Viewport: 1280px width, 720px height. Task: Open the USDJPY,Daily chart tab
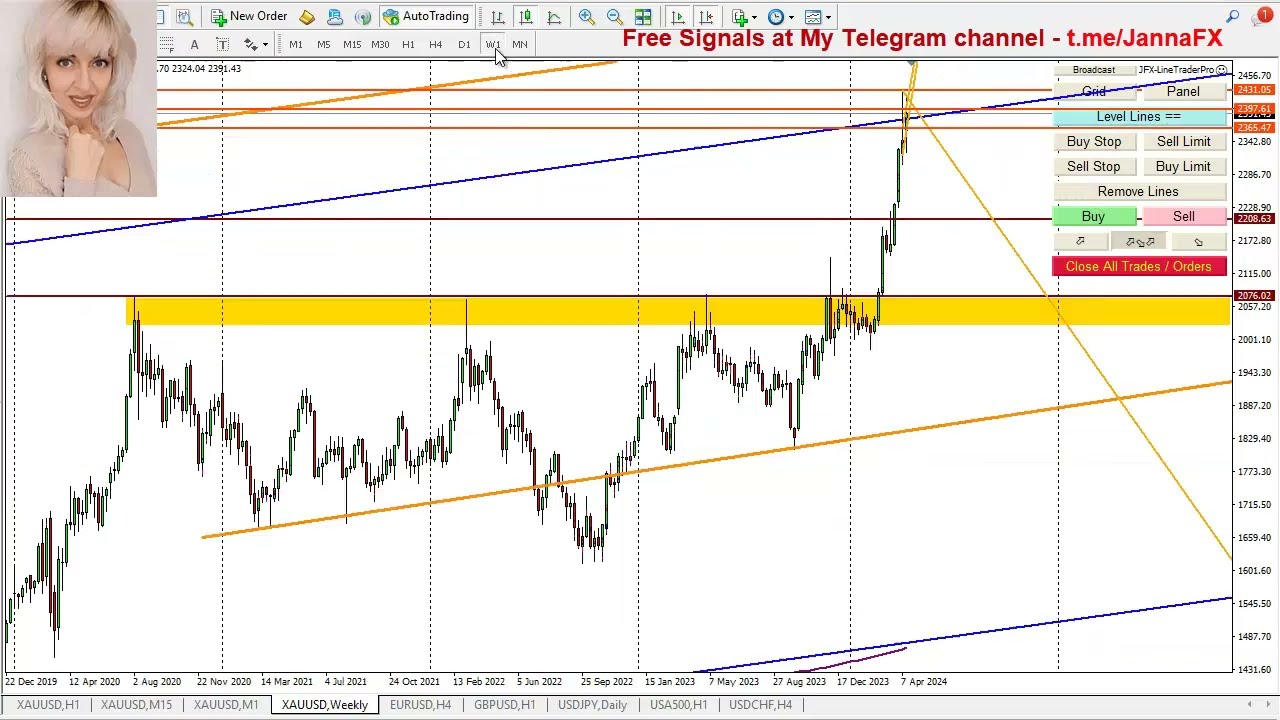pos(592,705)
